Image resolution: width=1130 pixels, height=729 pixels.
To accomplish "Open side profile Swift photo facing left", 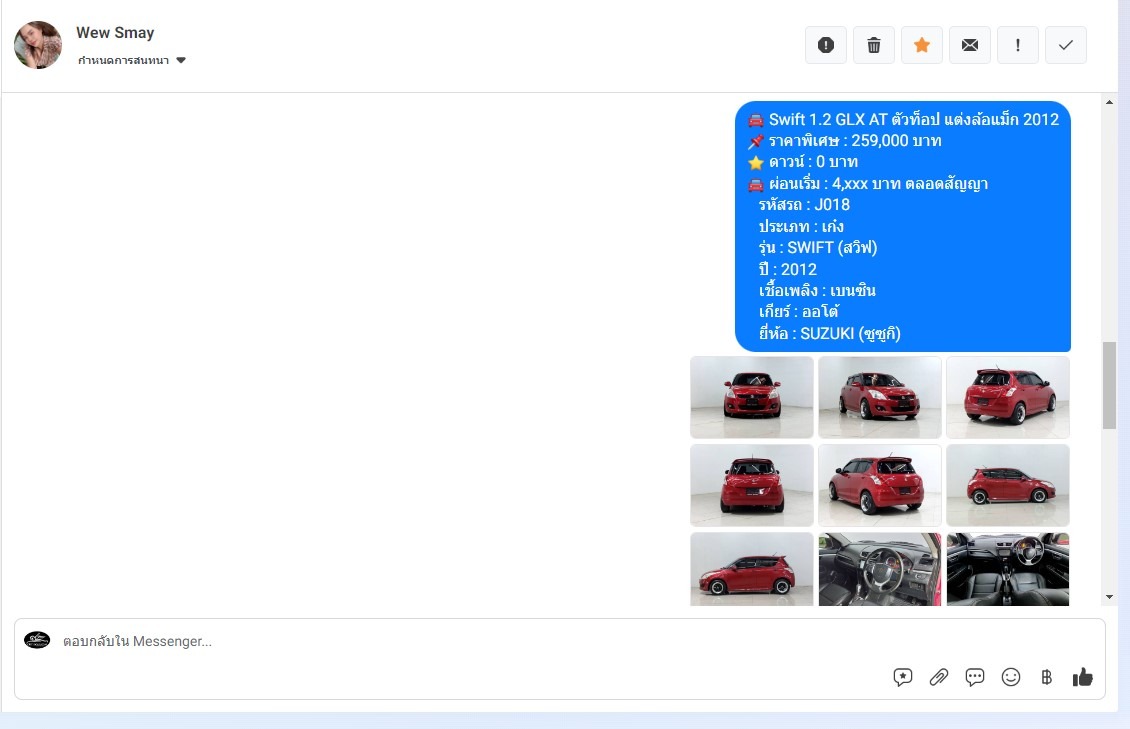I will pos(752,569).
